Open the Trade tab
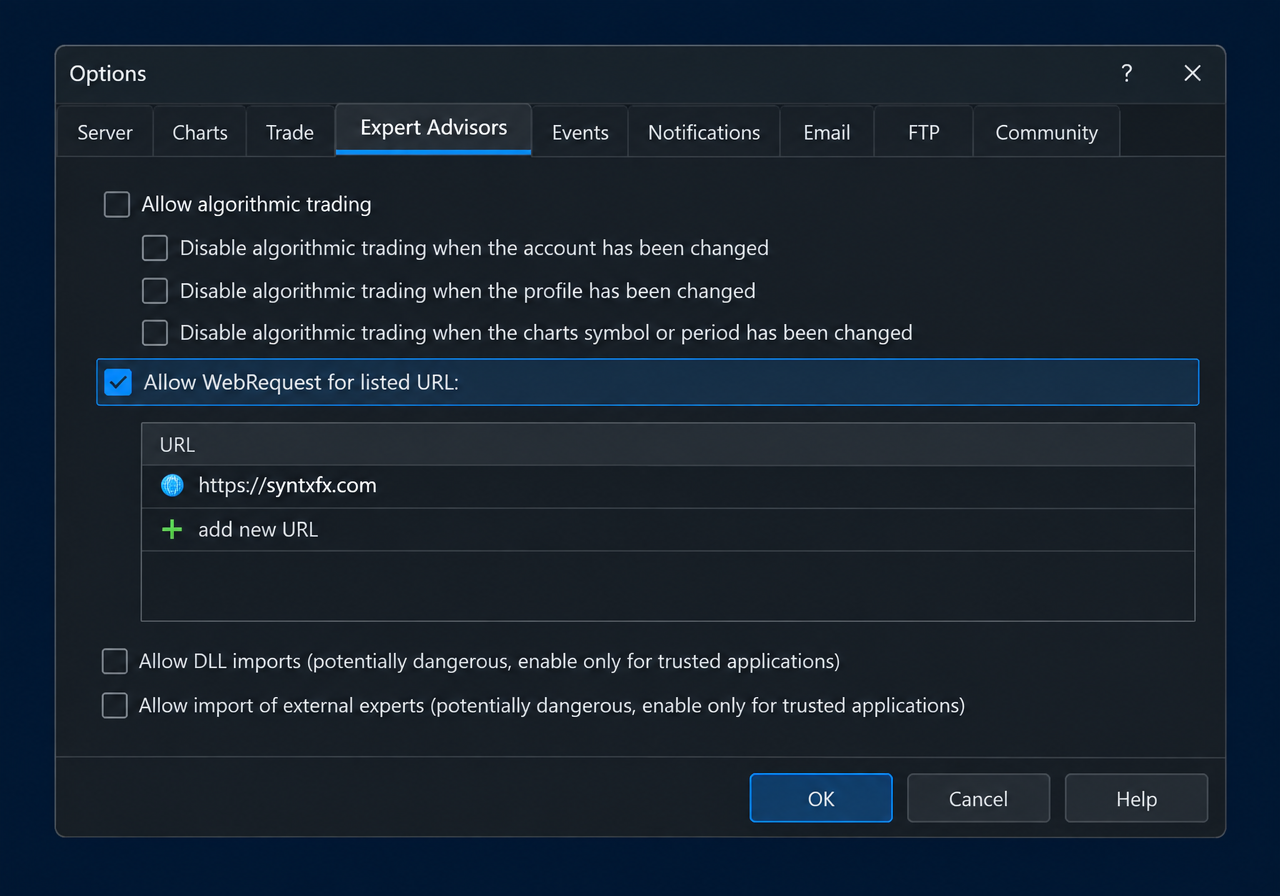This screenshot has width=1280, height=896. 290,132
